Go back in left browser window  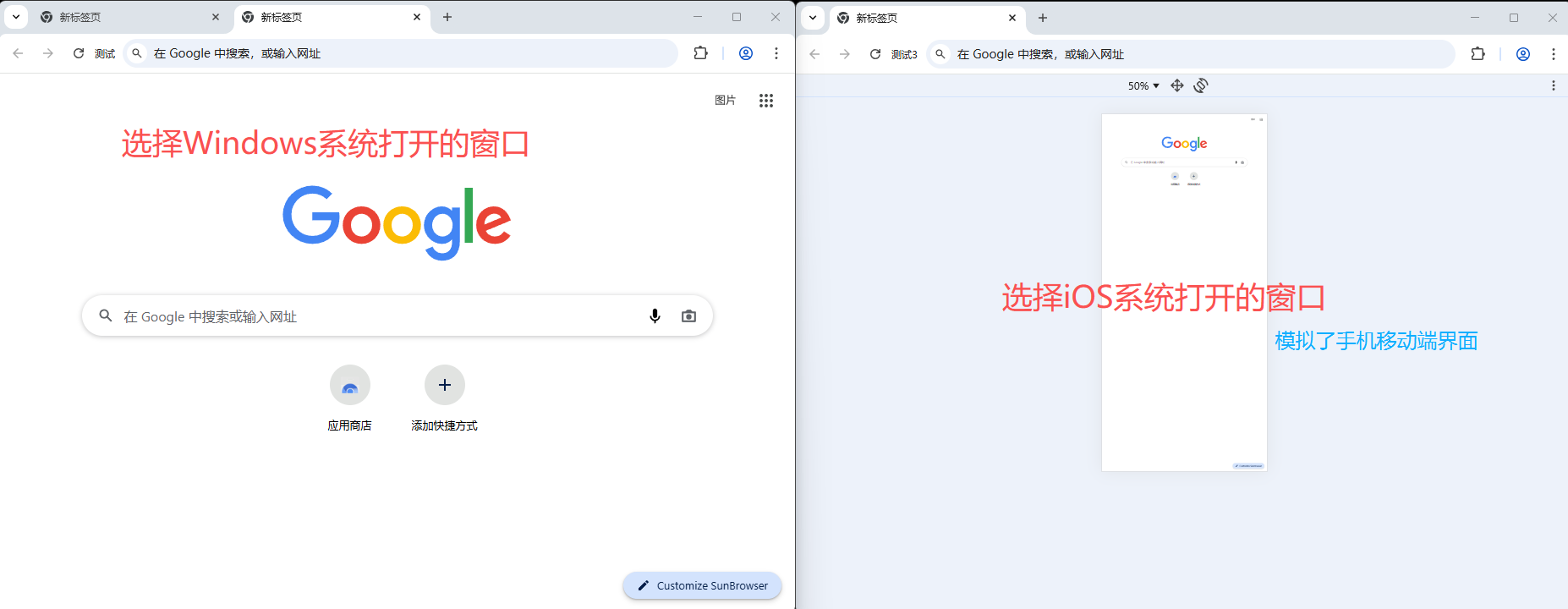click(18, 53)
